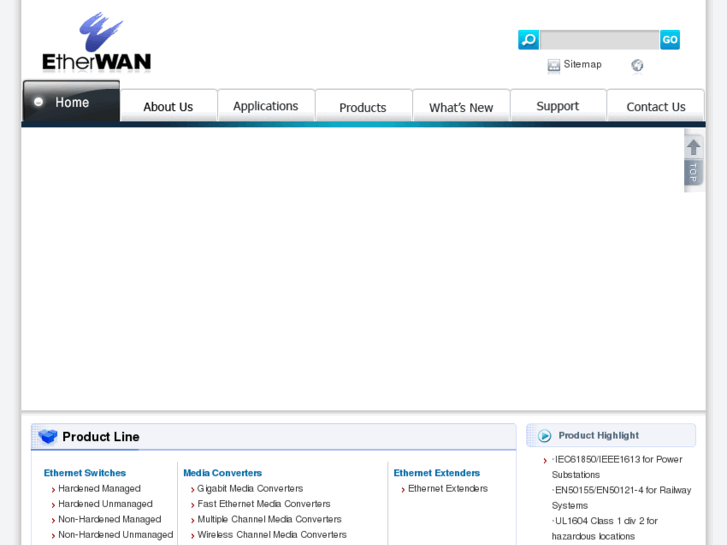Click the Sitemap icon
This screenshot has width=727, height=545.
554,65
